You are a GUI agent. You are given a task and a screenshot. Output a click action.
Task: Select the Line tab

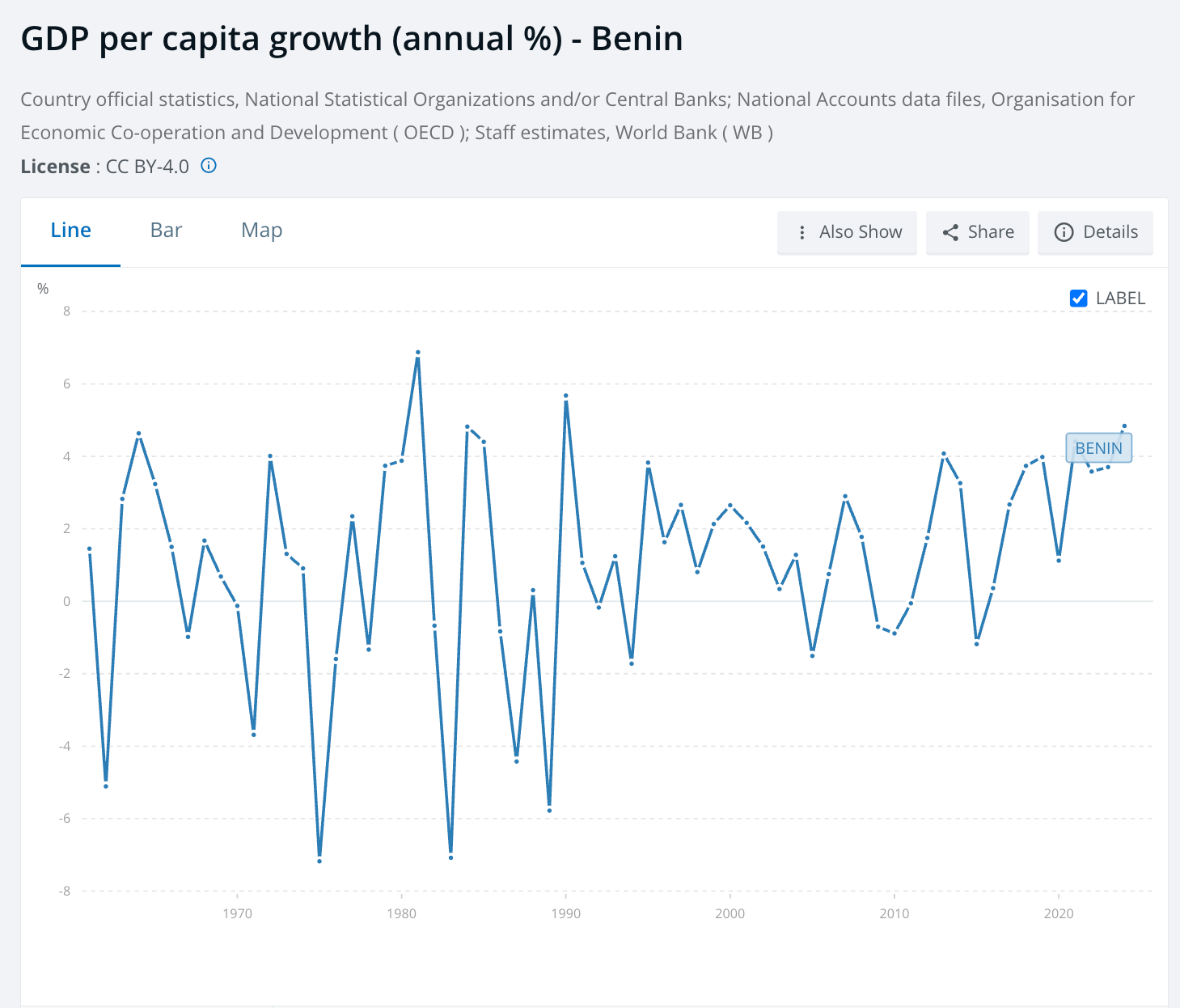click(x=70, y=231)
